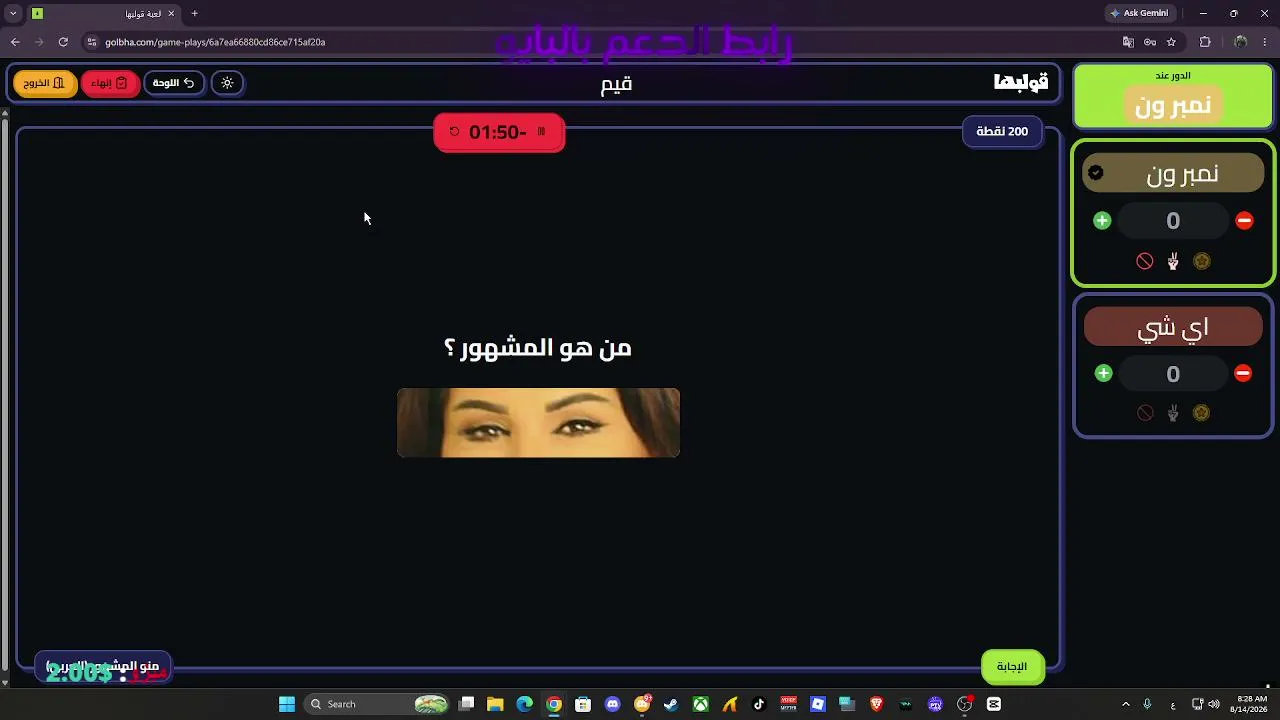Screen dimensions: 1280x720
Task: Click the قولبها site logo
Action: (x=1021, y=83)
